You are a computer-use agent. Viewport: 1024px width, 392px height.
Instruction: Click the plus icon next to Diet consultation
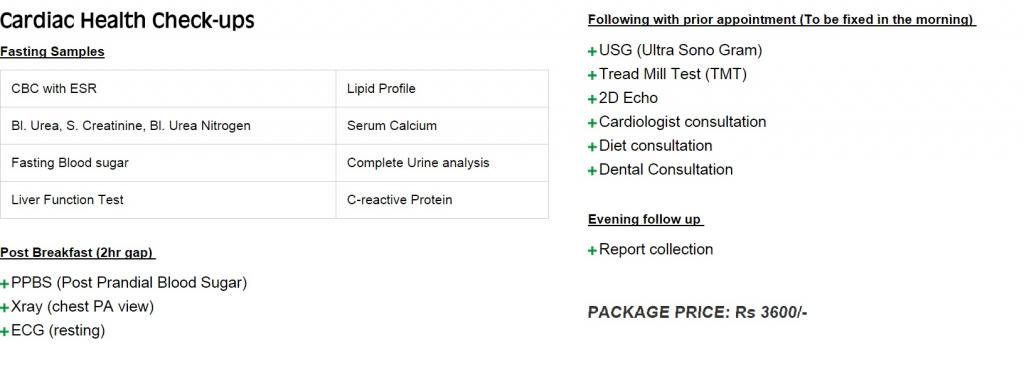pos(592,147)
